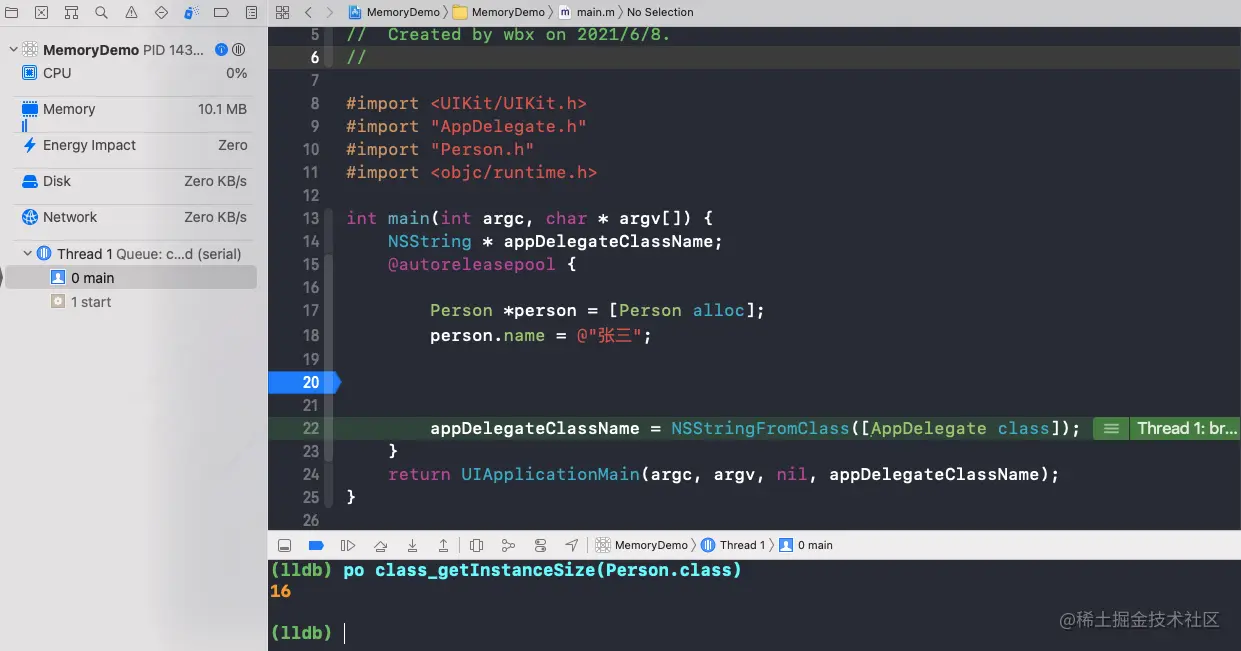
Task: Open MemoryDemo folder in editor jump bar
Action: (x=499, y=12)
